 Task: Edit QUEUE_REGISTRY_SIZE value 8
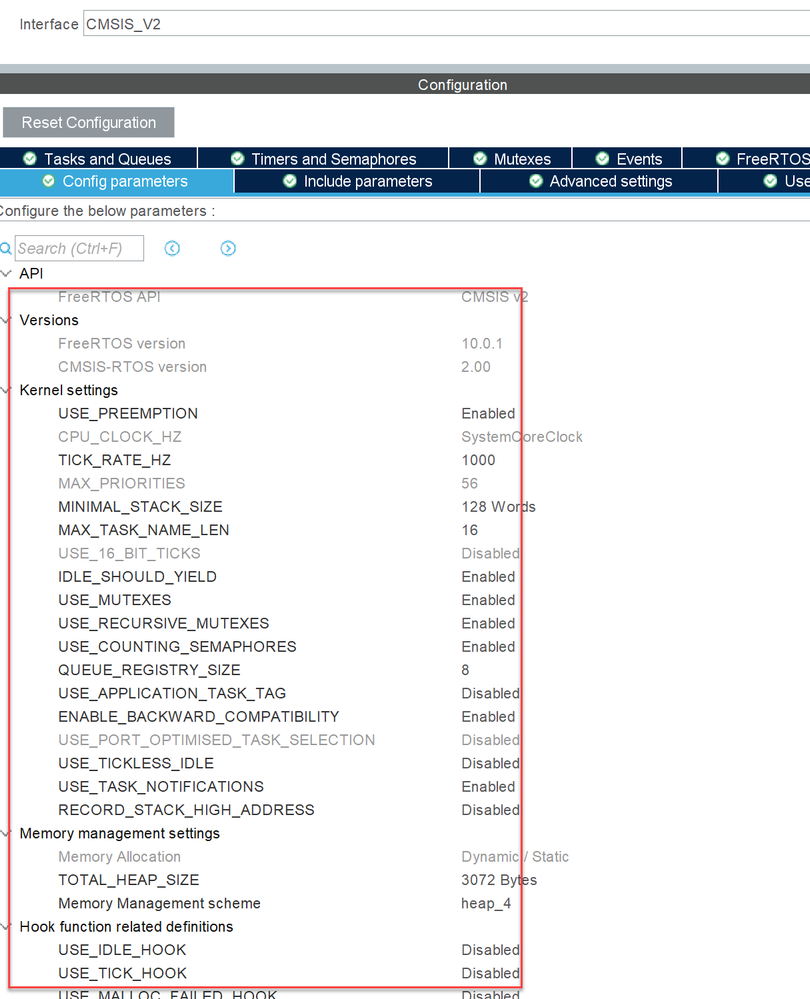465,670
